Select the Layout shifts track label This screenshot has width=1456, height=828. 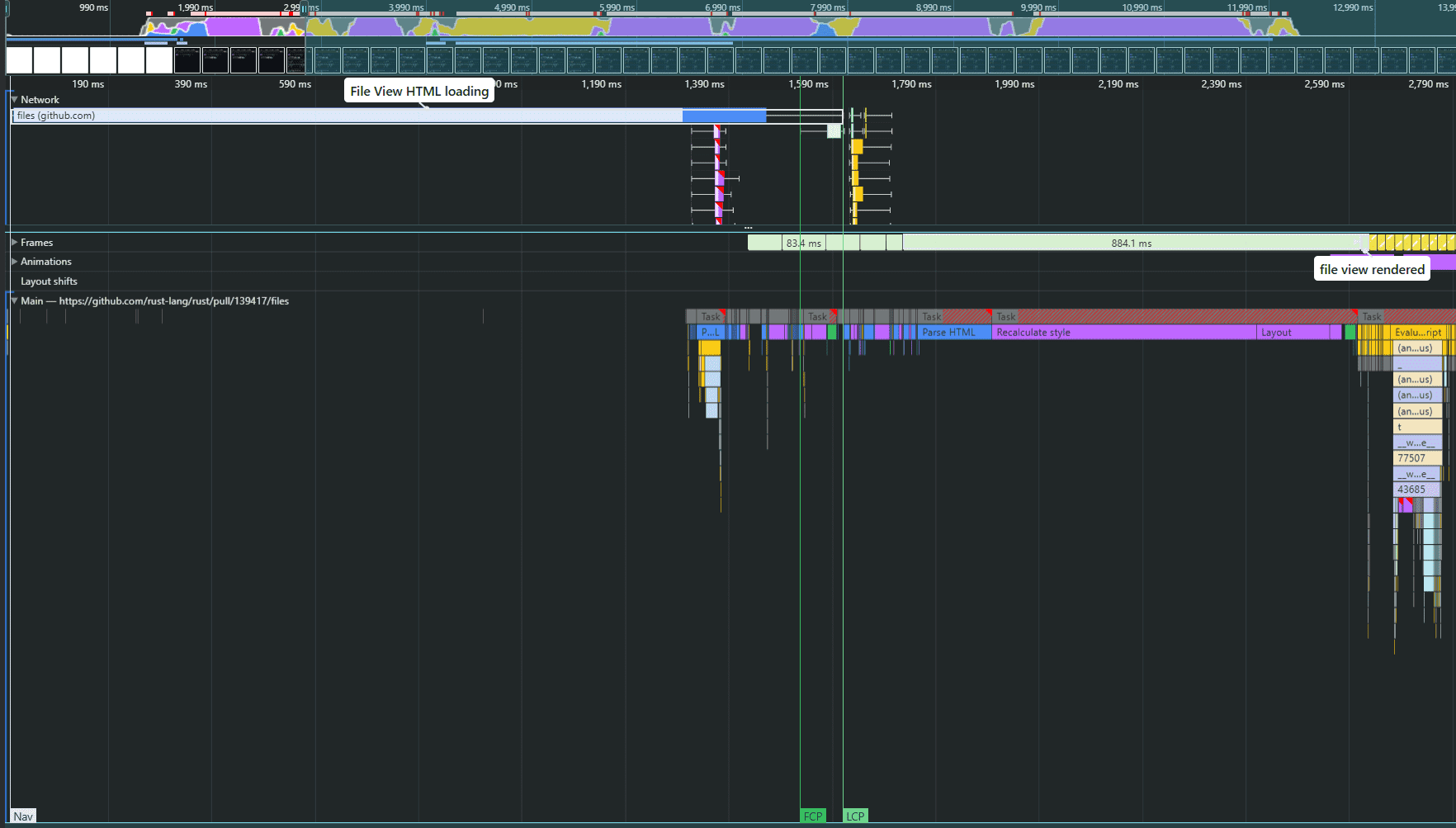tap(49, 282)
